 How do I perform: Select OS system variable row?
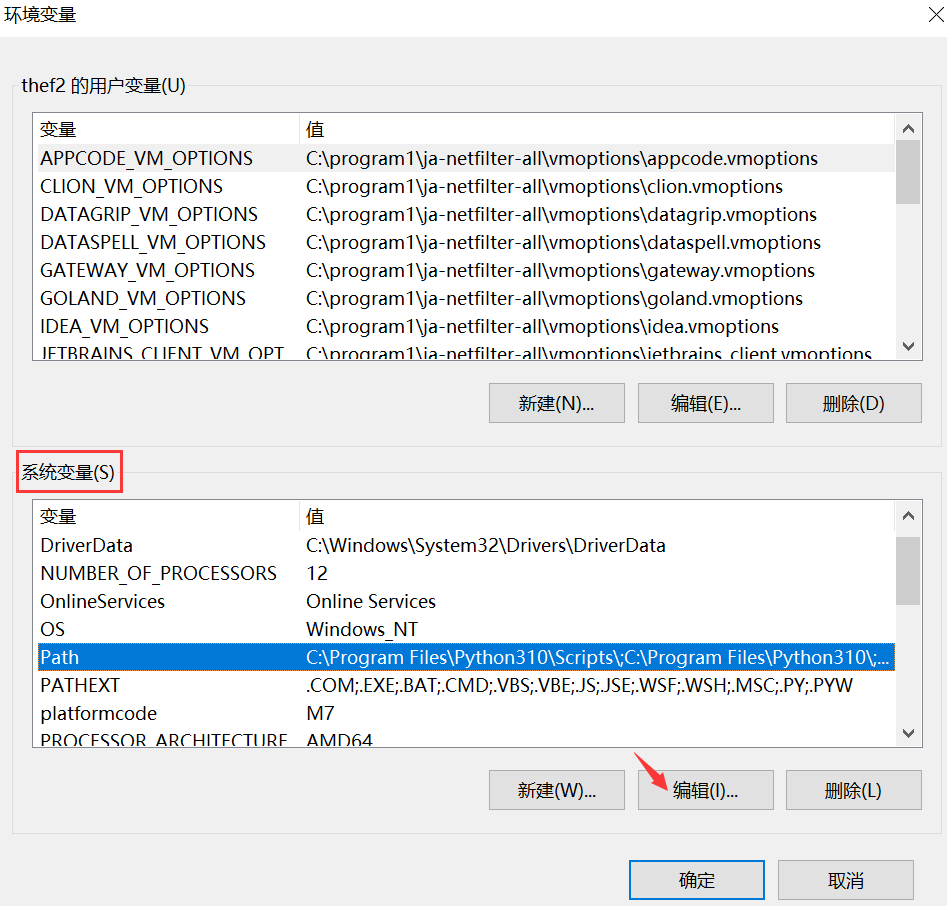(x=466, y=629)
